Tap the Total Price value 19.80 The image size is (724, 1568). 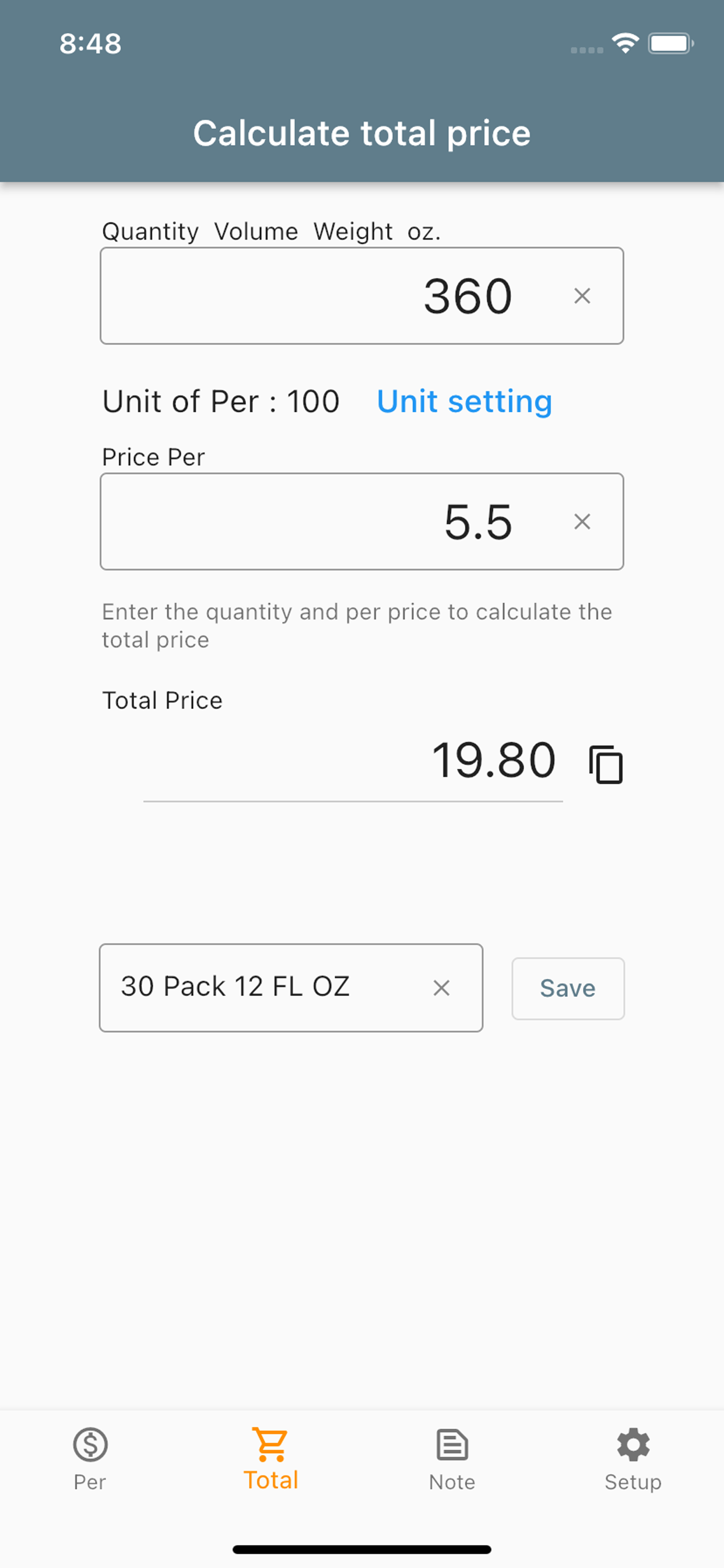coord(493,760)
